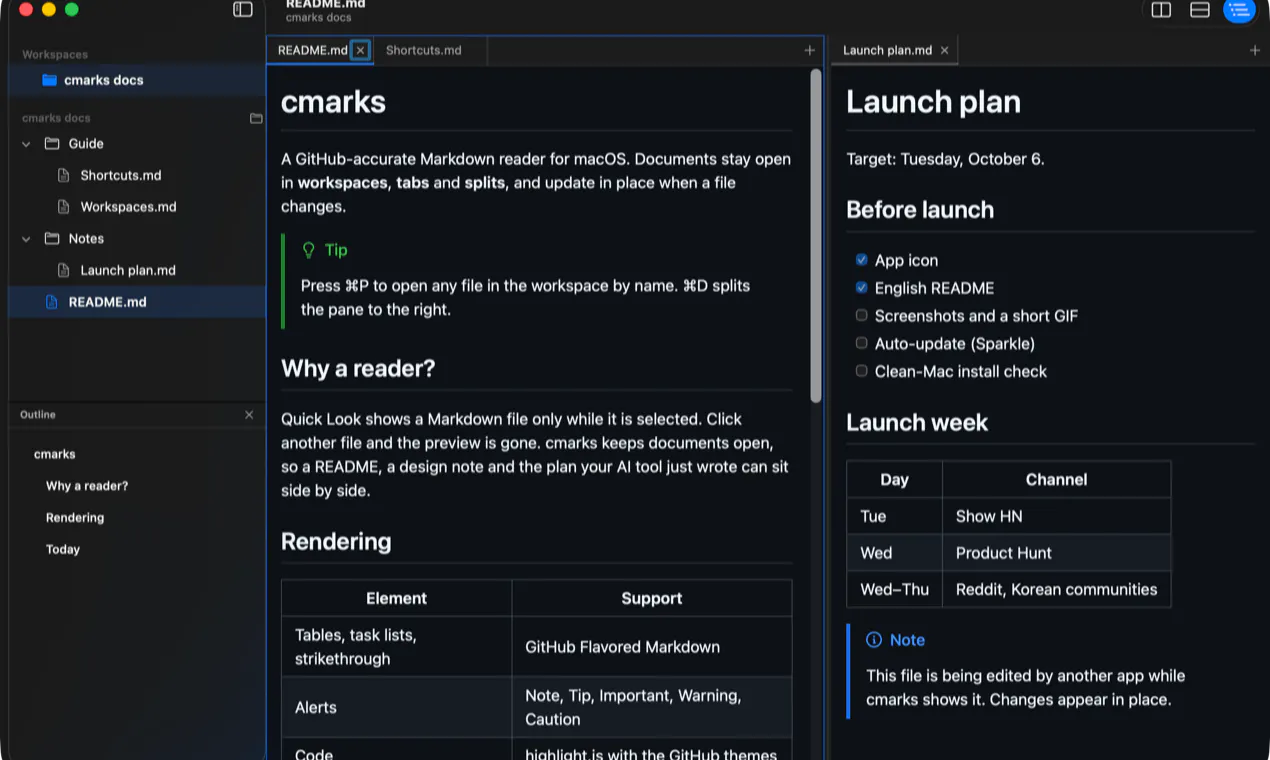Screen dimensions: 1270x760
Task: Close the README.md tab
Action: (x=361, y=50)
